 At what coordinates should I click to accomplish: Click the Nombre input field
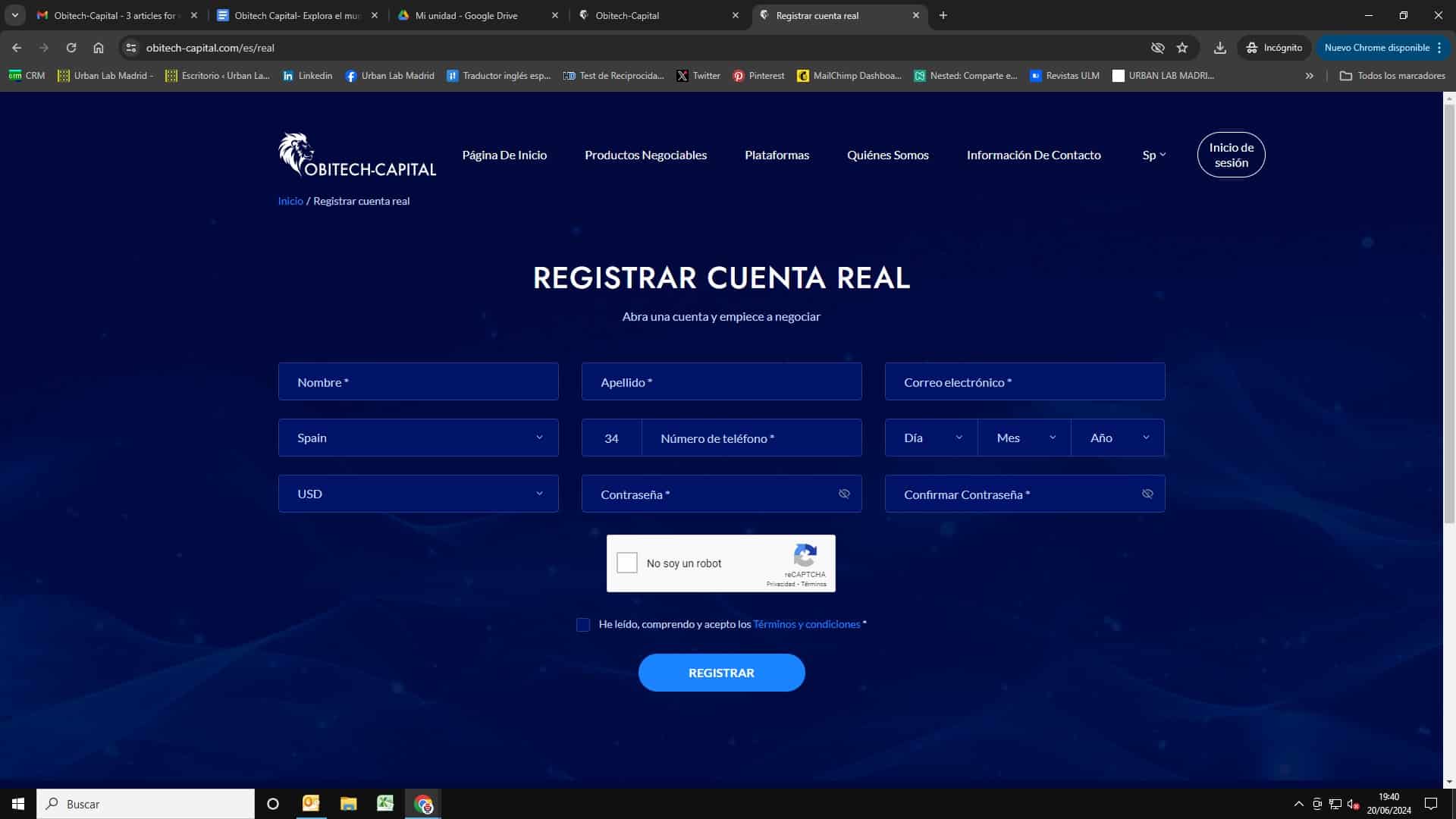418,381
